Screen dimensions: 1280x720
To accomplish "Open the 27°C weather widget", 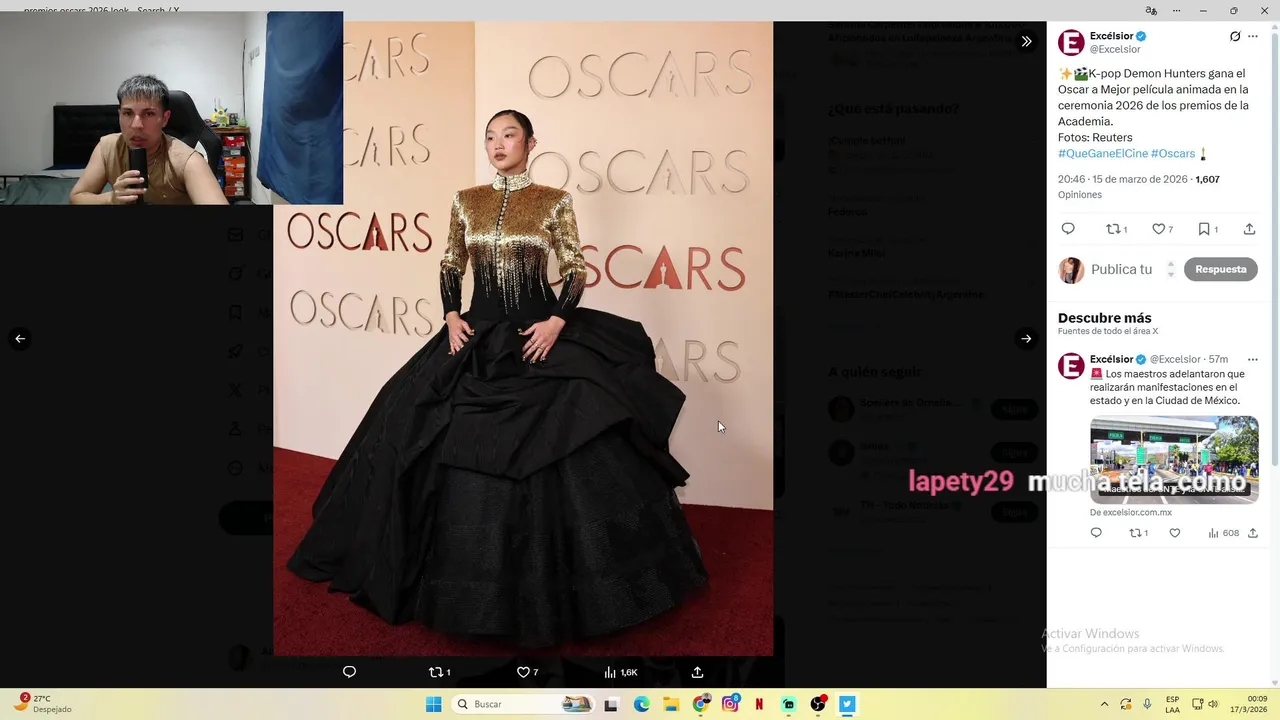I will [43, 704].
